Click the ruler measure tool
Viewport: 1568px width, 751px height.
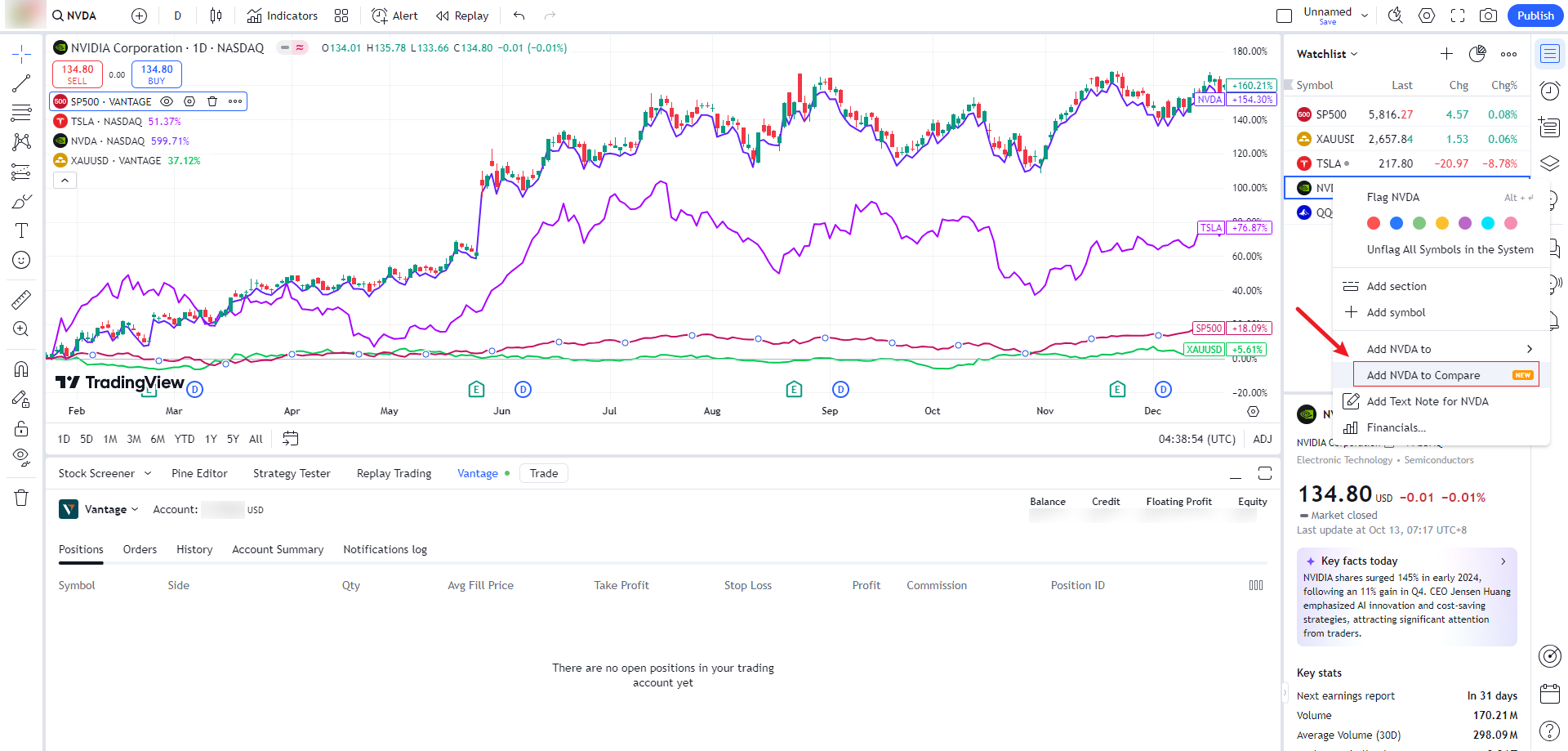[21, 300]
